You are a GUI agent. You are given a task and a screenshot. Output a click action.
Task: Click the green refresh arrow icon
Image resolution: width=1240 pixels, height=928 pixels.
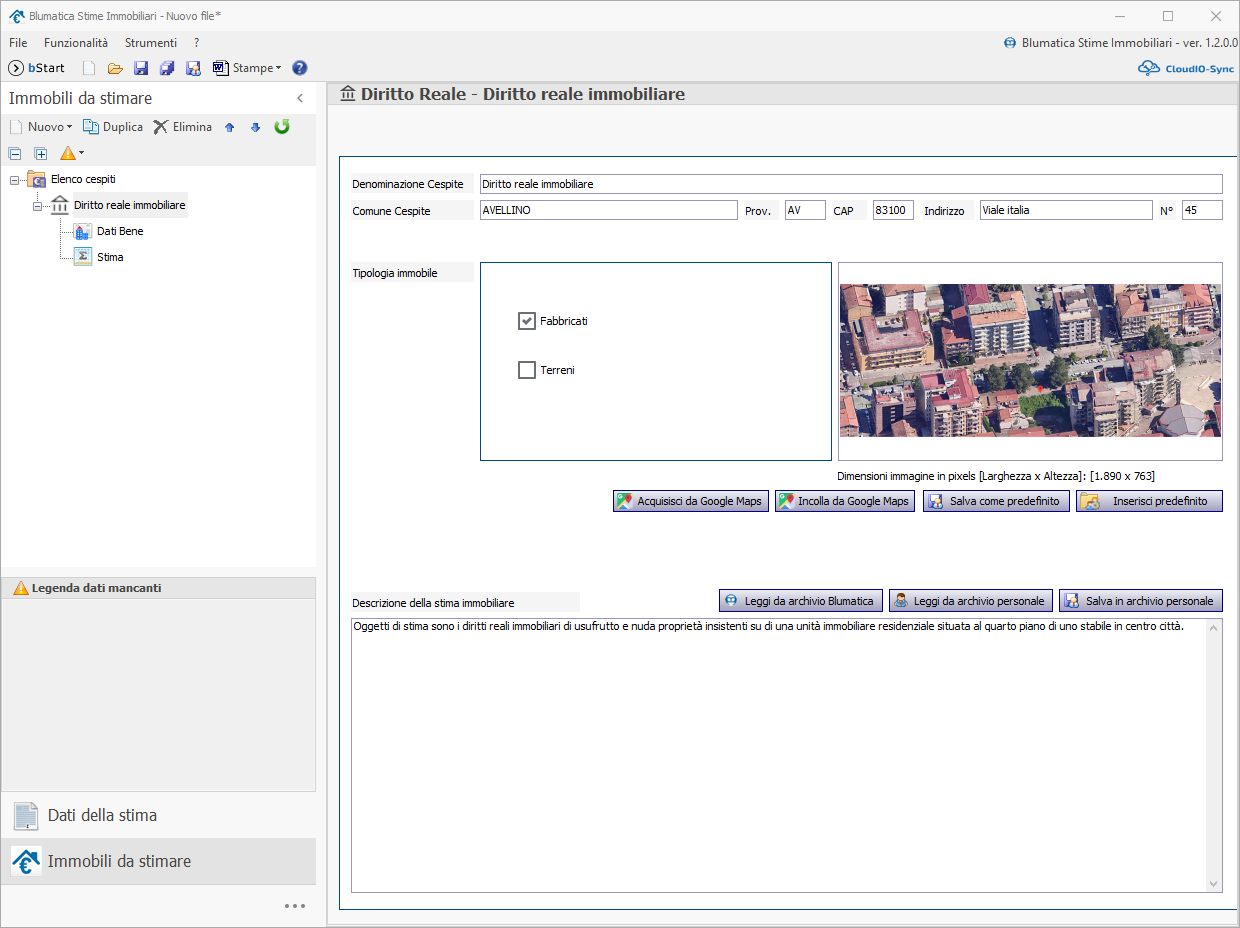pyautogui.click(x=282, y=127)
